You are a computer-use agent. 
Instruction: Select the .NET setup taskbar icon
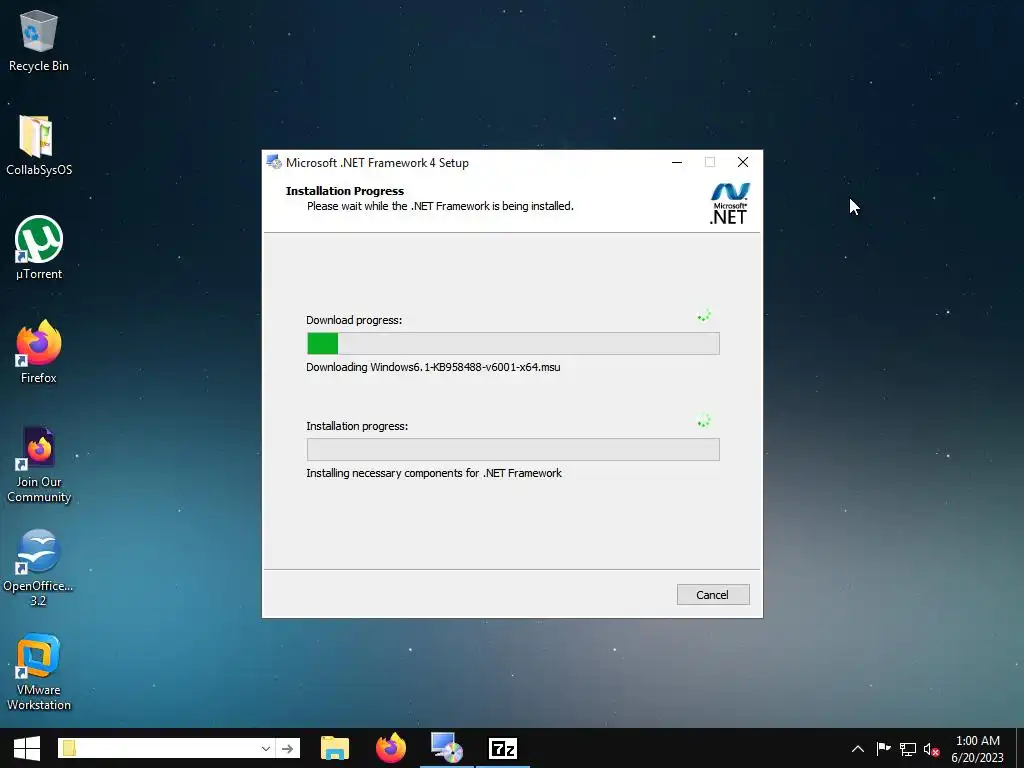point(447,748)
